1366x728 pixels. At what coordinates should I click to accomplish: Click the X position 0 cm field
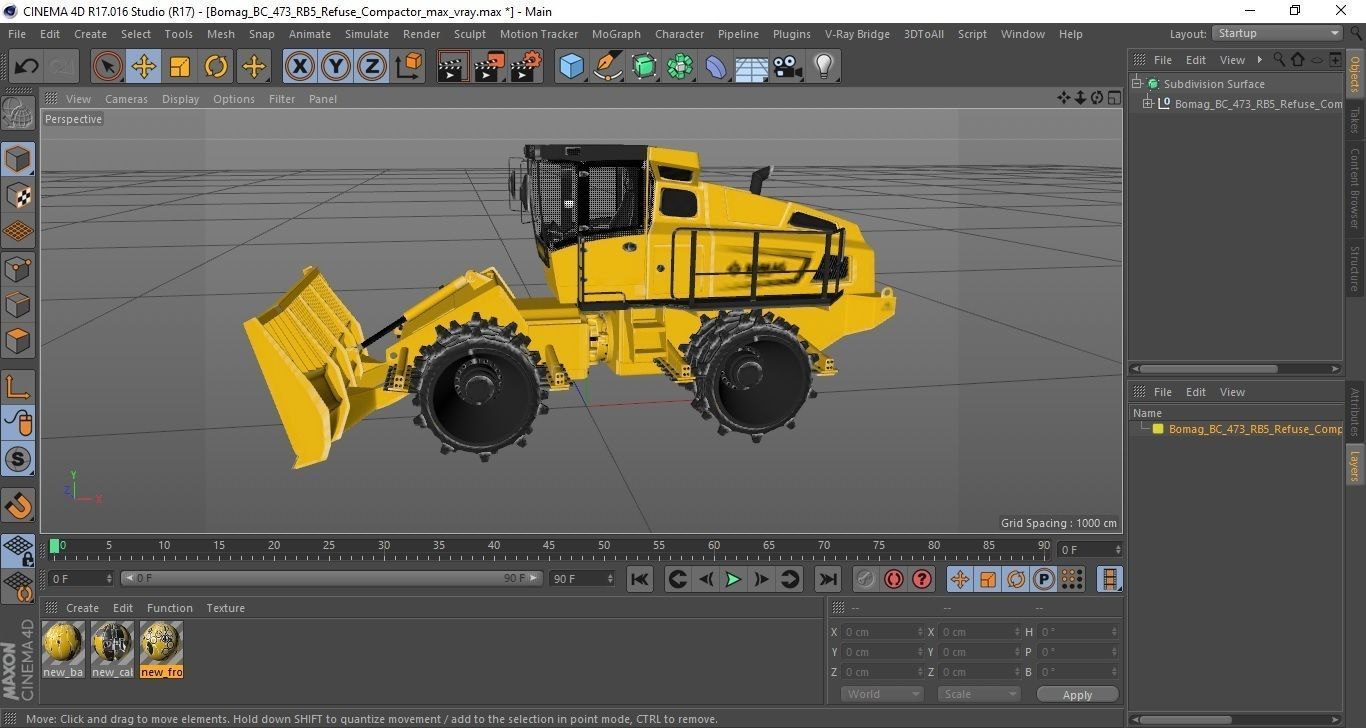pyautogui.click(x=881, y=632)
